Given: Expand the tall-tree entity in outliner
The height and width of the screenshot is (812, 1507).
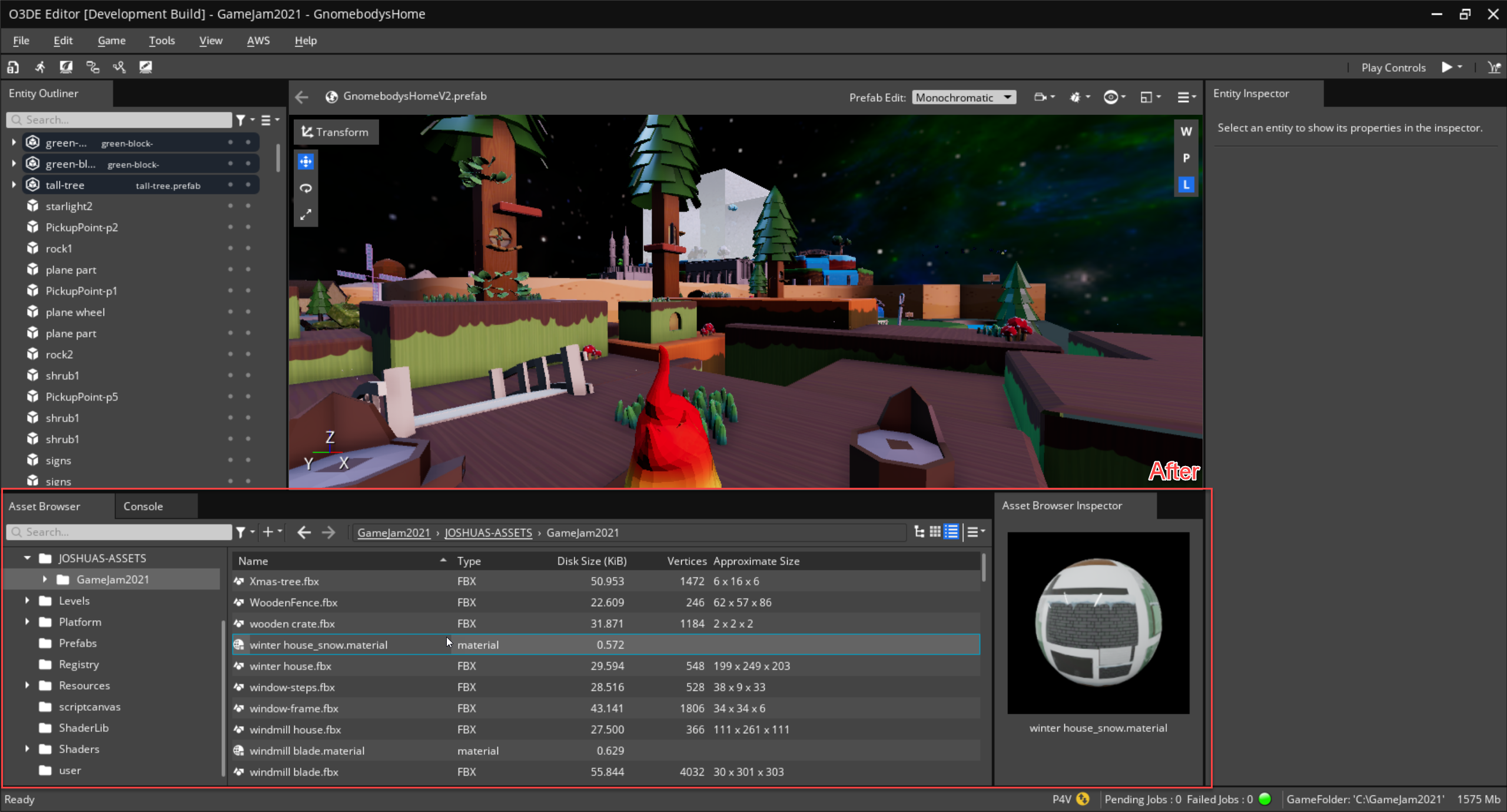Looking at the screenshot, I should [14, 185].
